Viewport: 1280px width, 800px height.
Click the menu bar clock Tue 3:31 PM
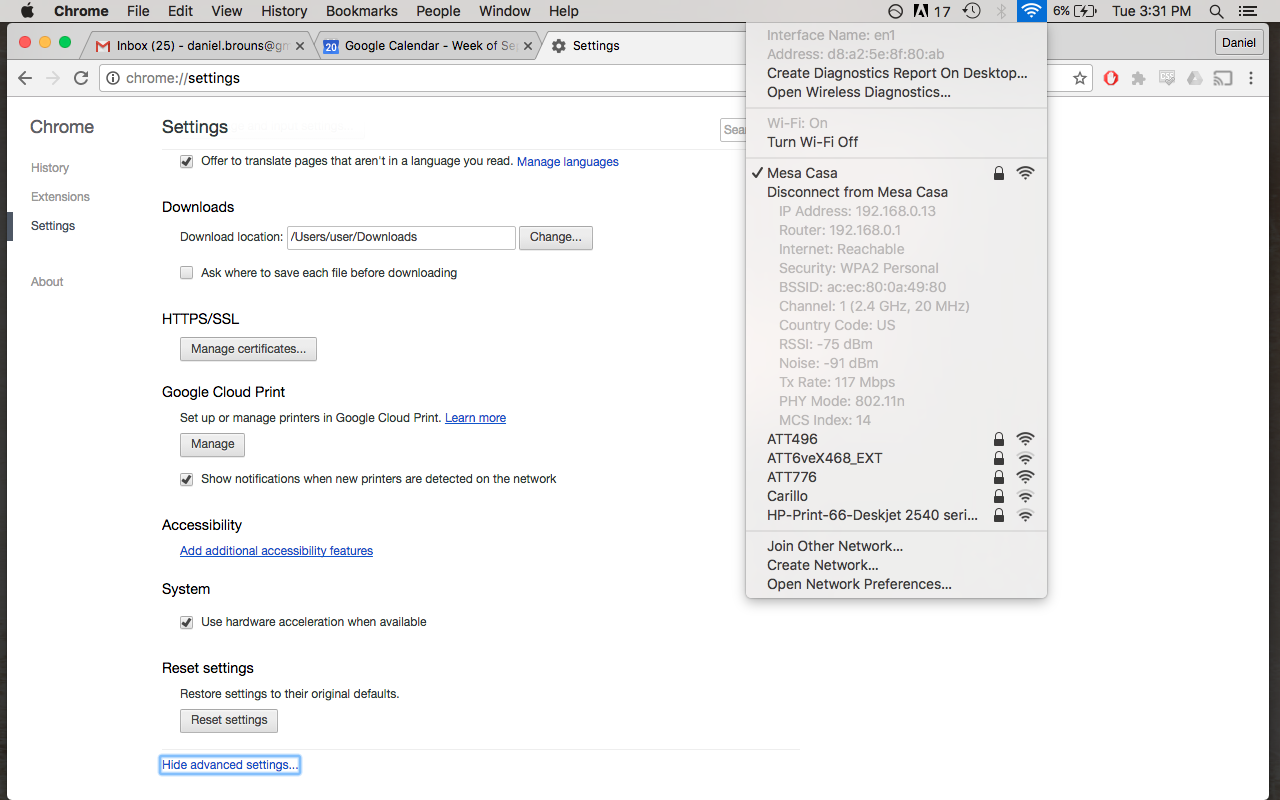1152,11
